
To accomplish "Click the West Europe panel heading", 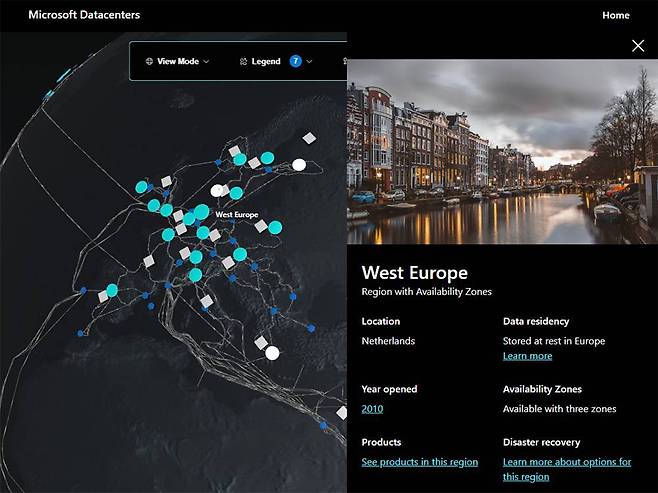I will [x=414, y=273].
